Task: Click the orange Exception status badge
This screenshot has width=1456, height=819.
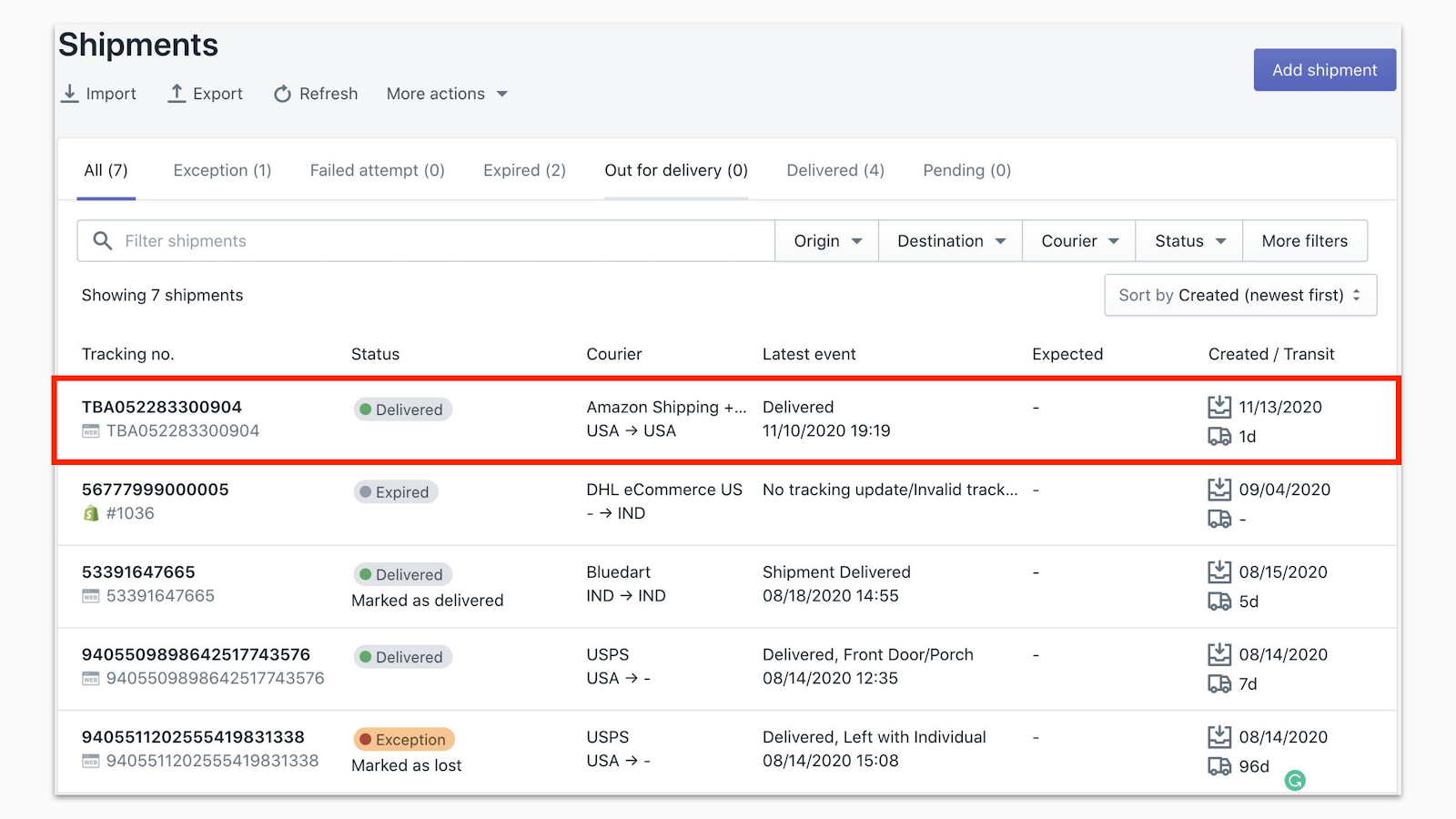Action: click(x=404, y=739)
